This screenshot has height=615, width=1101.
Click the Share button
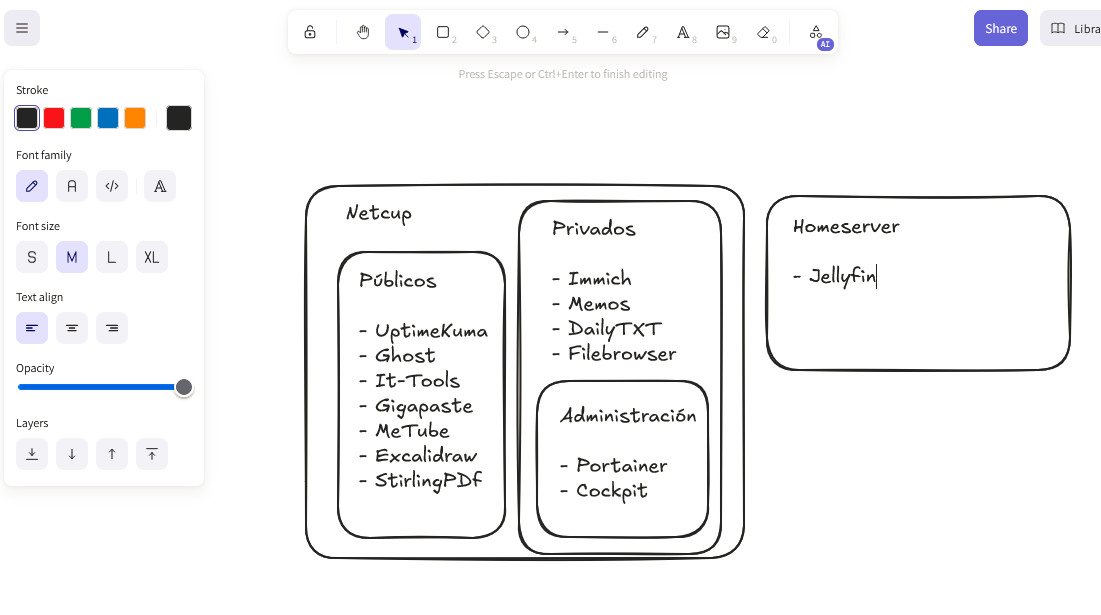pyautogui.click(x=1000, y=29)
